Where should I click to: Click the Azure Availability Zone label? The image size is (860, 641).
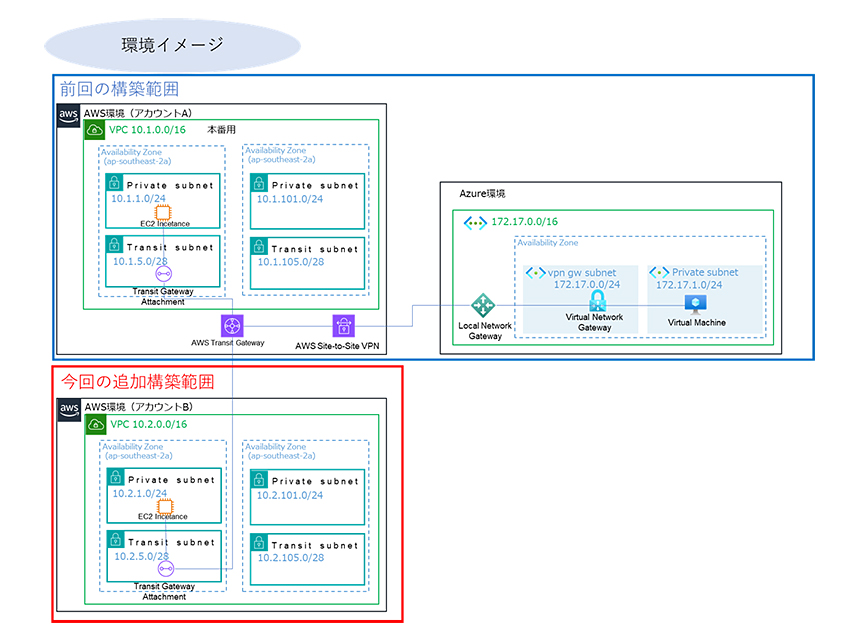[x=548, y=242]
